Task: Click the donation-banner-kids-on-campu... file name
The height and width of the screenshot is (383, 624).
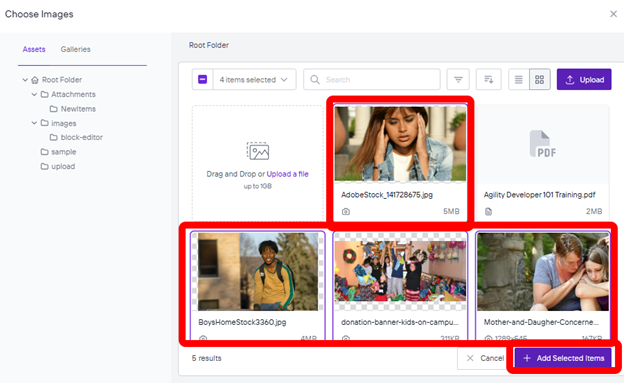Action: click(x=400, y=322)
